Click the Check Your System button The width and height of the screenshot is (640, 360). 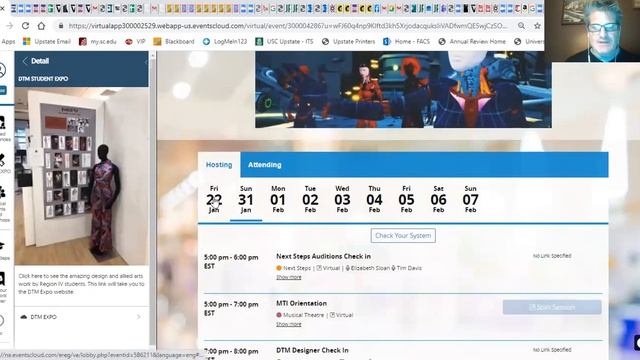[x=403, y=236]
